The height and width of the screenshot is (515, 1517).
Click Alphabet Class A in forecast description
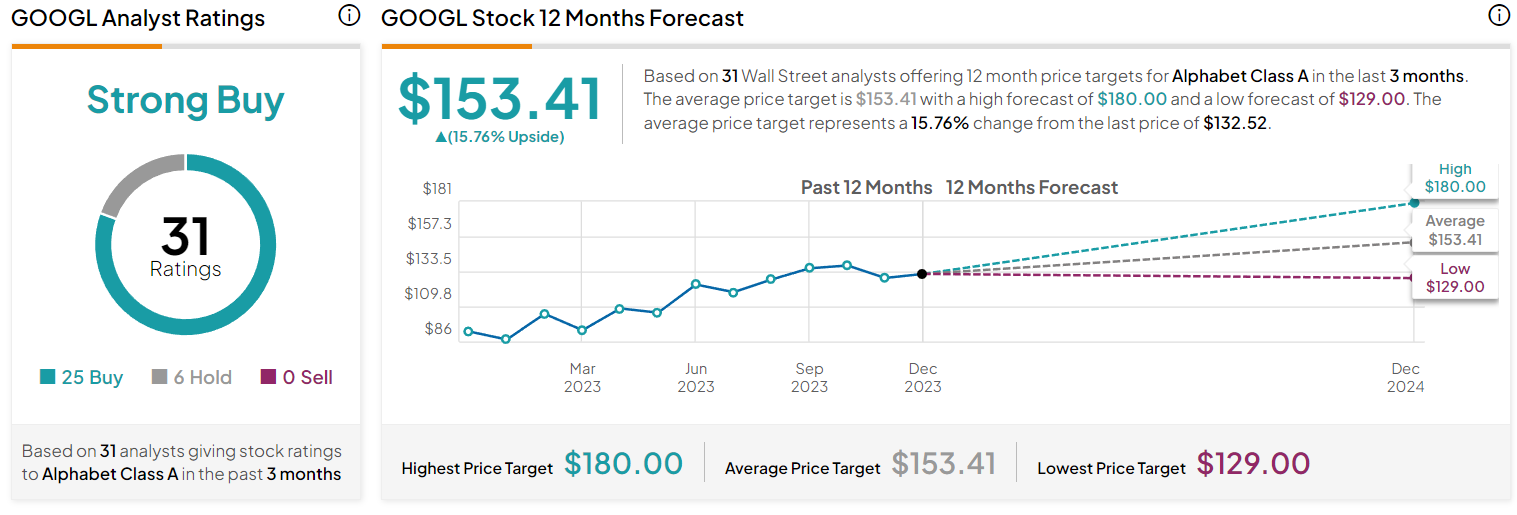click(x=1240, y=76)
